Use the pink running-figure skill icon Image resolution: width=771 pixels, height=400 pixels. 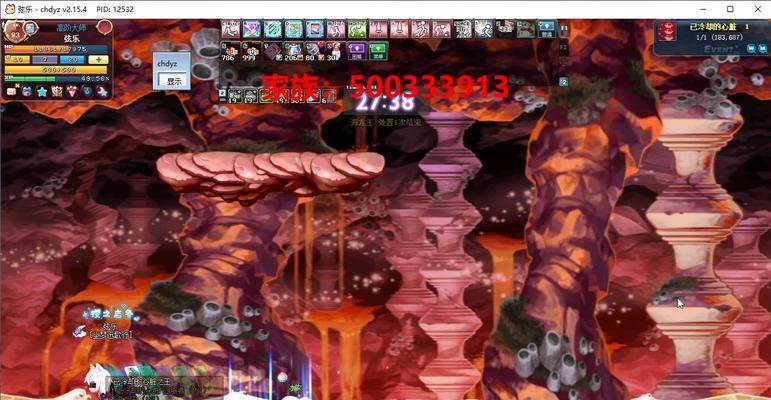pos(421,29)
